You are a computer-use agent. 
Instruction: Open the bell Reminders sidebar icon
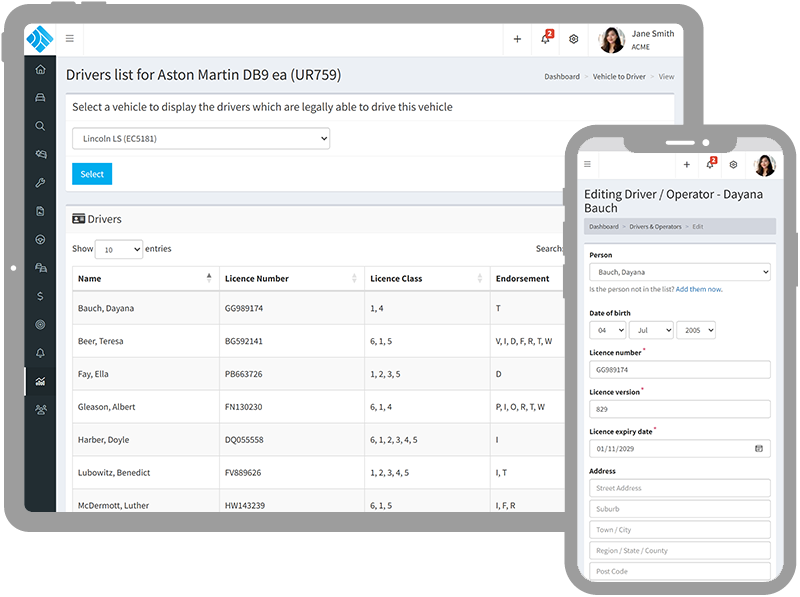click(x=40, y=353)
